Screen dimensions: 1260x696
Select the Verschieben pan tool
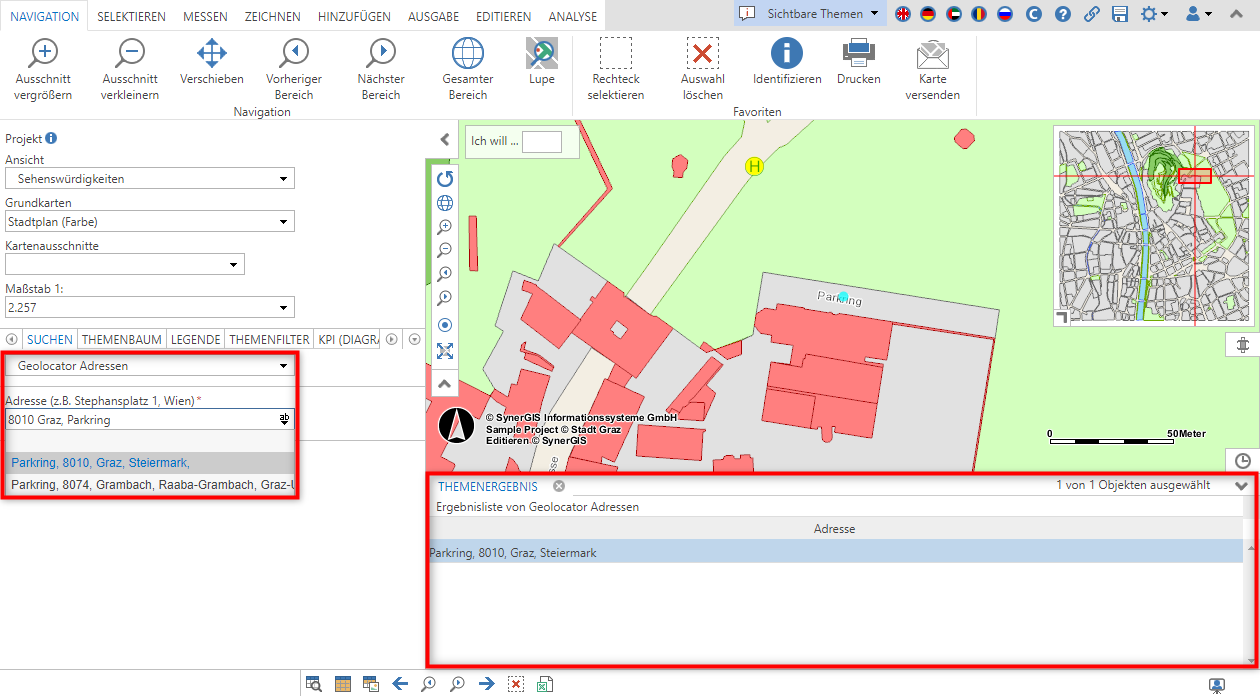click(x=212, y=54)
